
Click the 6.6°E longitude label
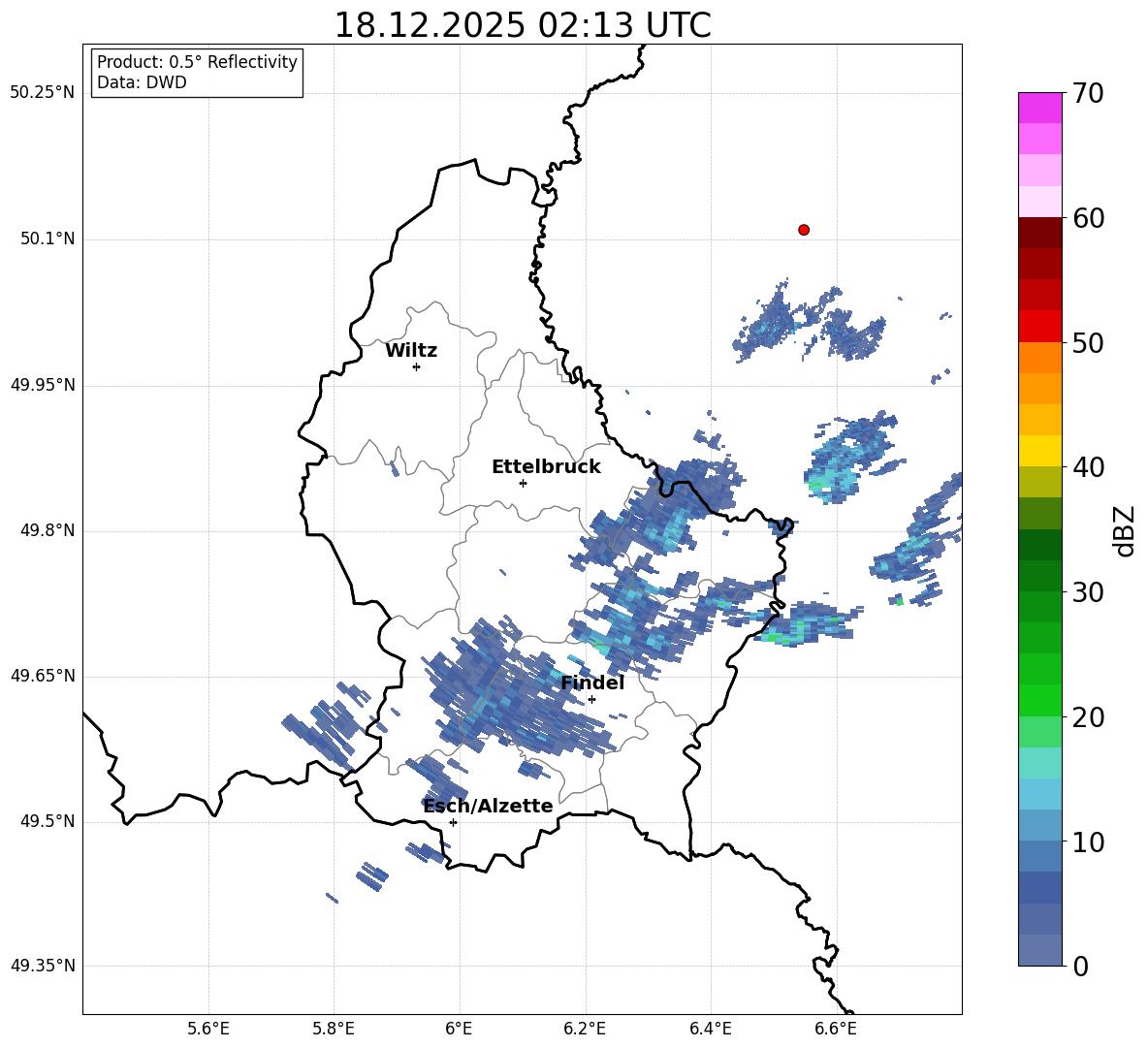click(836, 1029)
